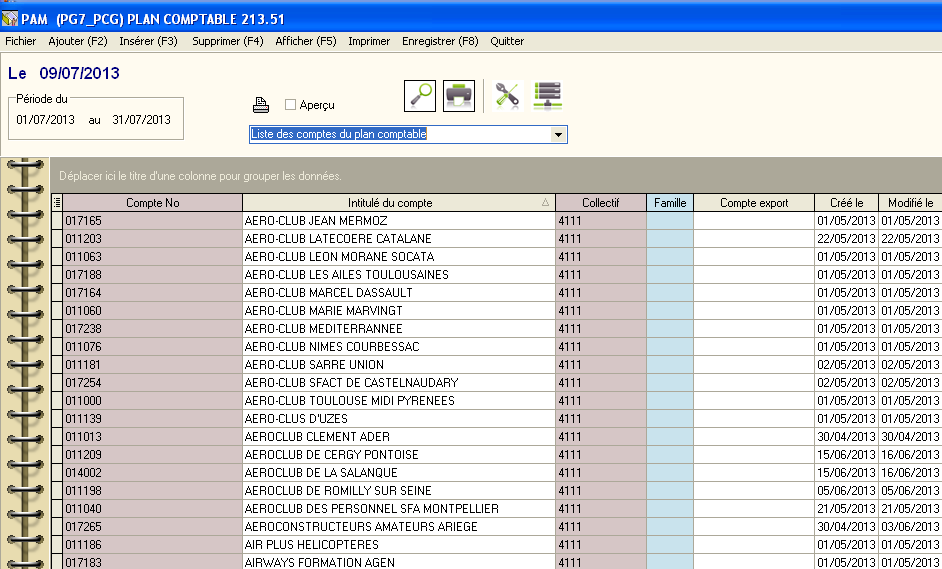Viewport: 942px width, 569px height.
Task: Expand the Liste des comptes dropdown arrow
Action: (558, 134)
